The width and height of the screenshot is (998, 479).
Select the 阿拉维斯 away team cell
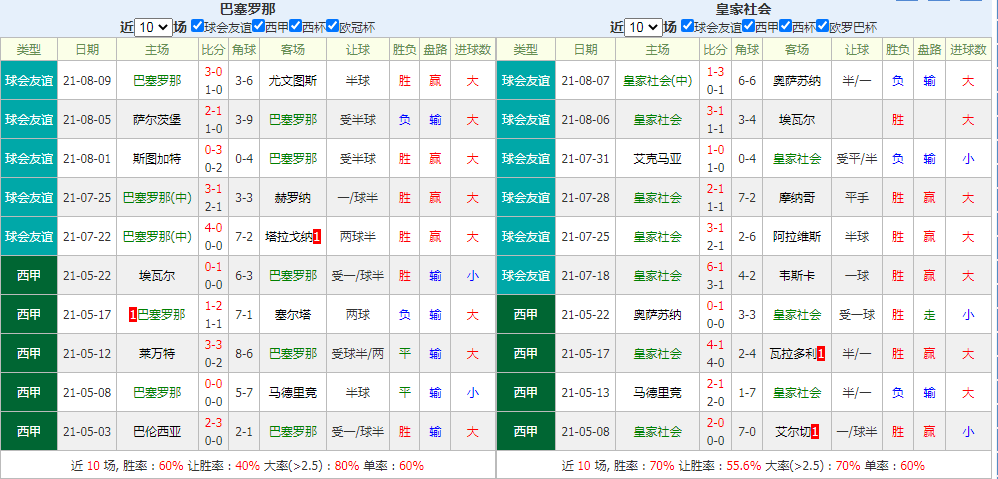[x=797, y=237]
